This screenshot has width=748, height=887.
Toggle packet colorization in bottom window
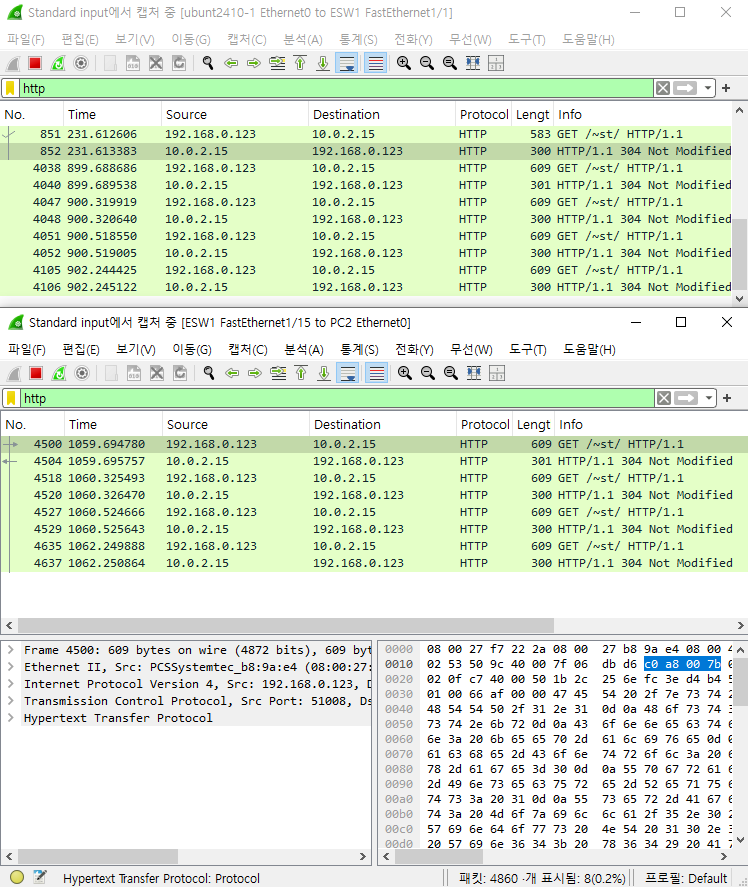click(377, 373)
